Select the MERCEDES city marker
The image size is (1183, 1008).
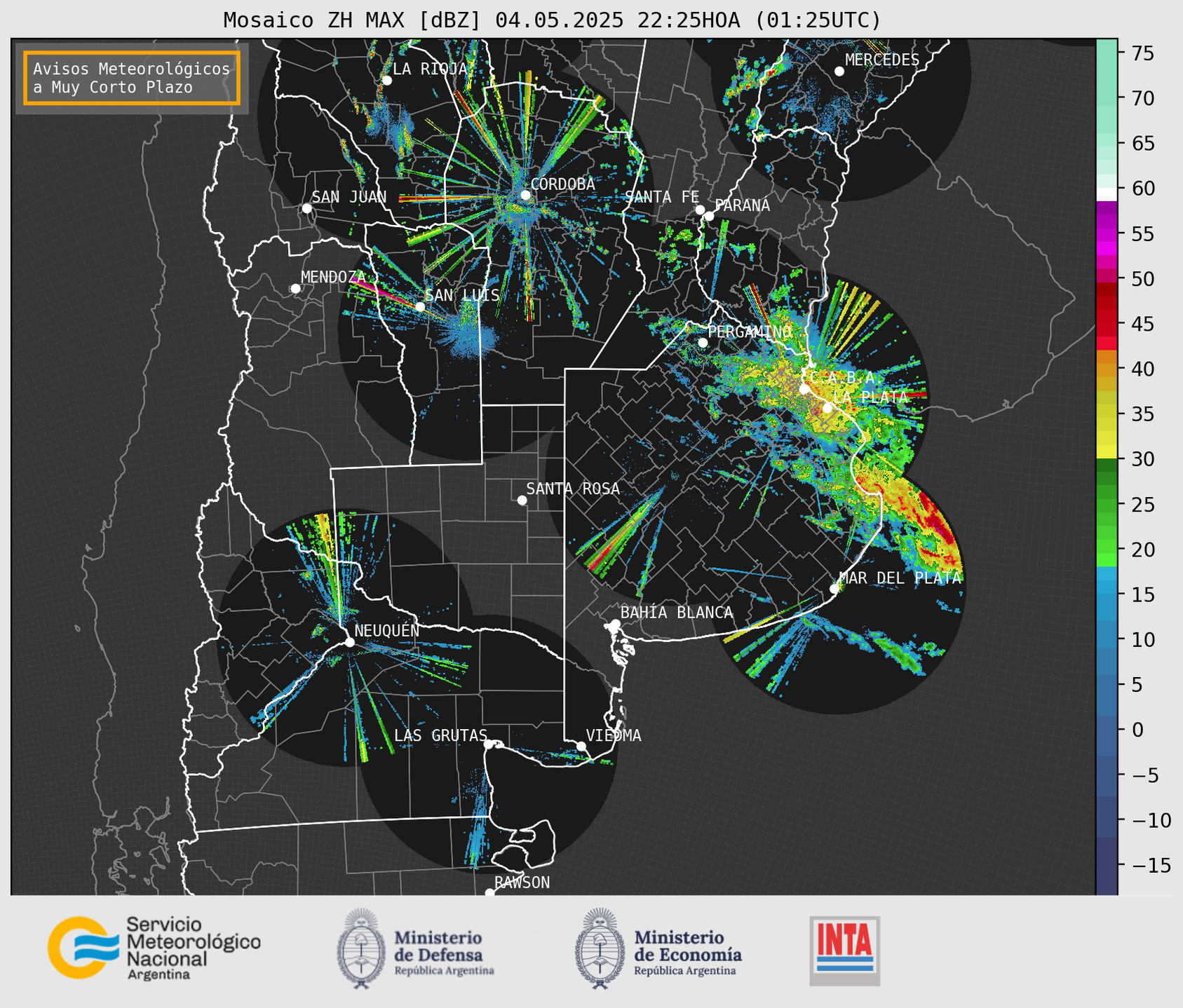point(839,71)
